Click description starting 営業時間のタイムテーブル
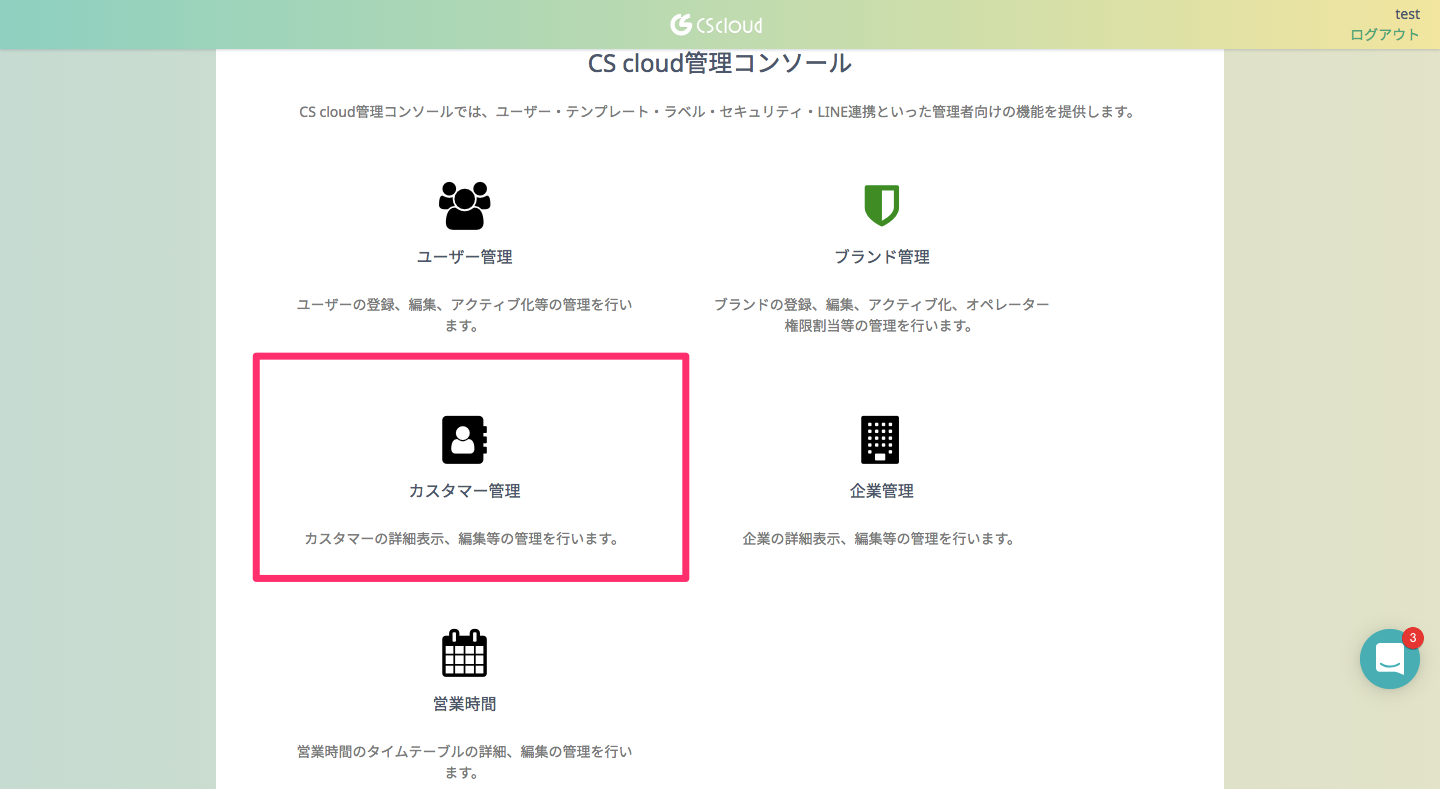This screenshot has width=1440, height=789. point(465,762)
